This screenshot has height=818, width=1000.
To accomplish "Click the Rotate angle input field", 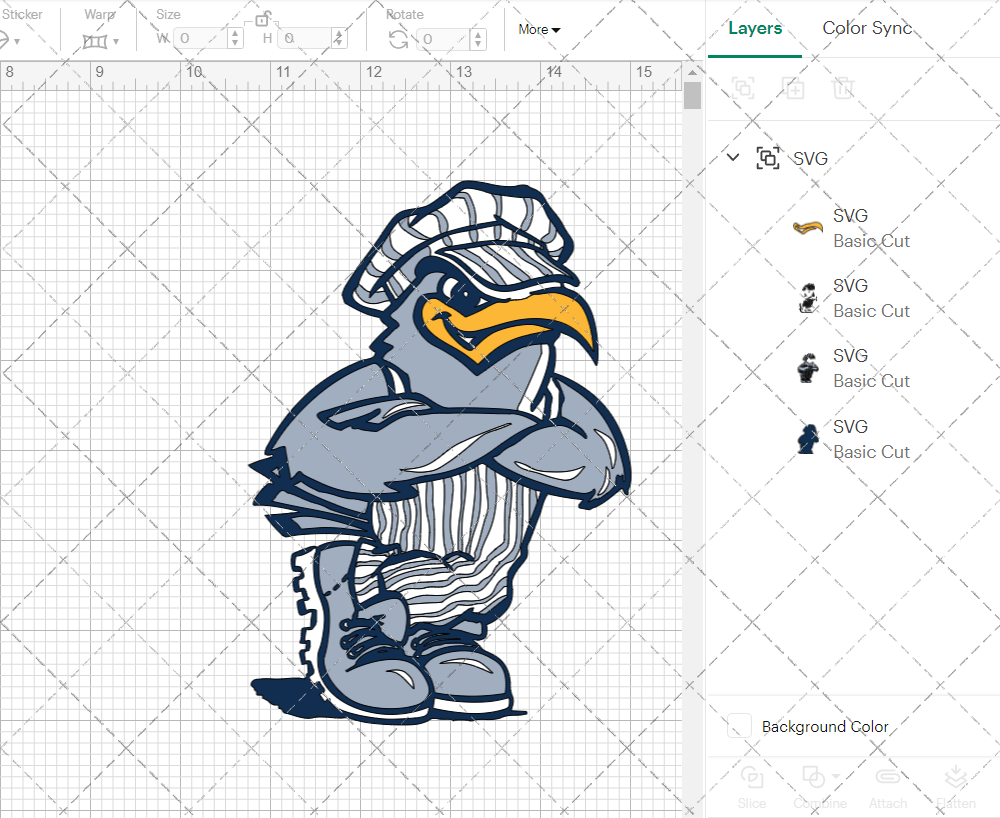I will (445, 39).
